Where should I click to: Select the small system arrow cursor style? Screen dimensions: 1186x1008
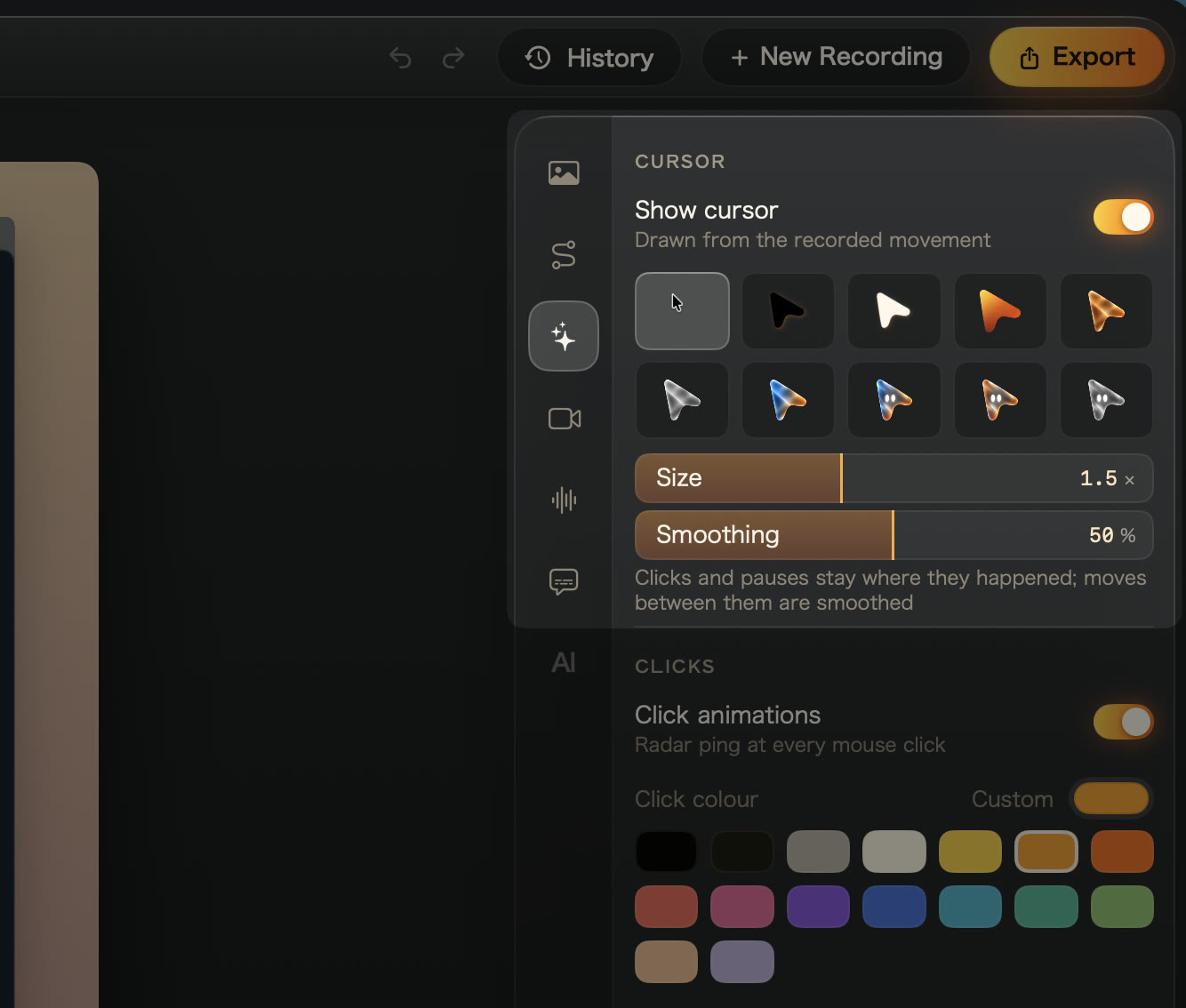coord(682,311)
